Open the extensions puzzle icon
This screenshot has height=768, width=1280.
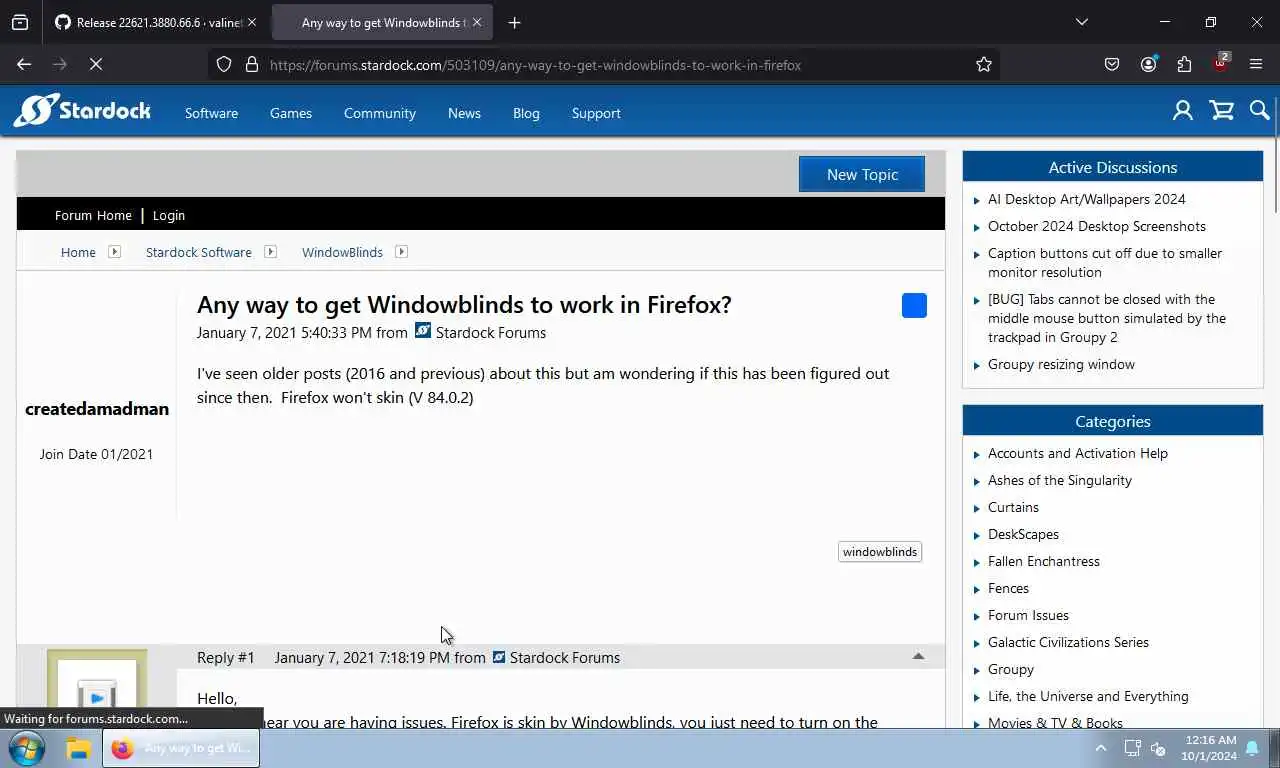pos(1184,64)
